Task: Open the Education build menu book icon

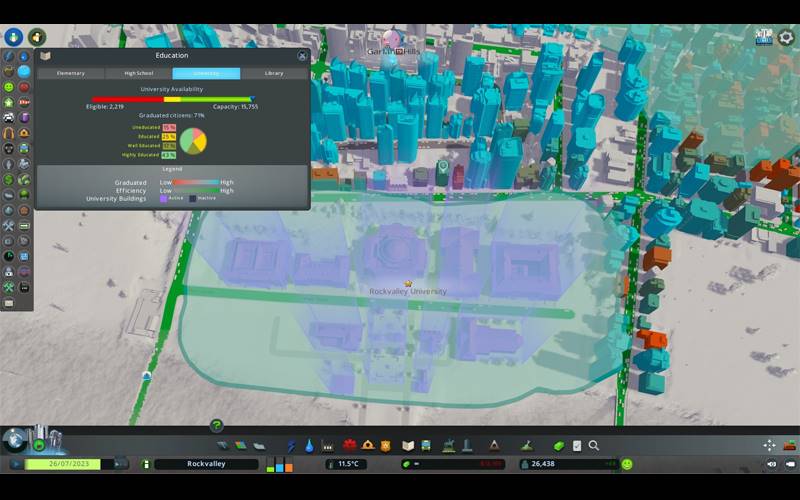Action: (x=408, y=445)
